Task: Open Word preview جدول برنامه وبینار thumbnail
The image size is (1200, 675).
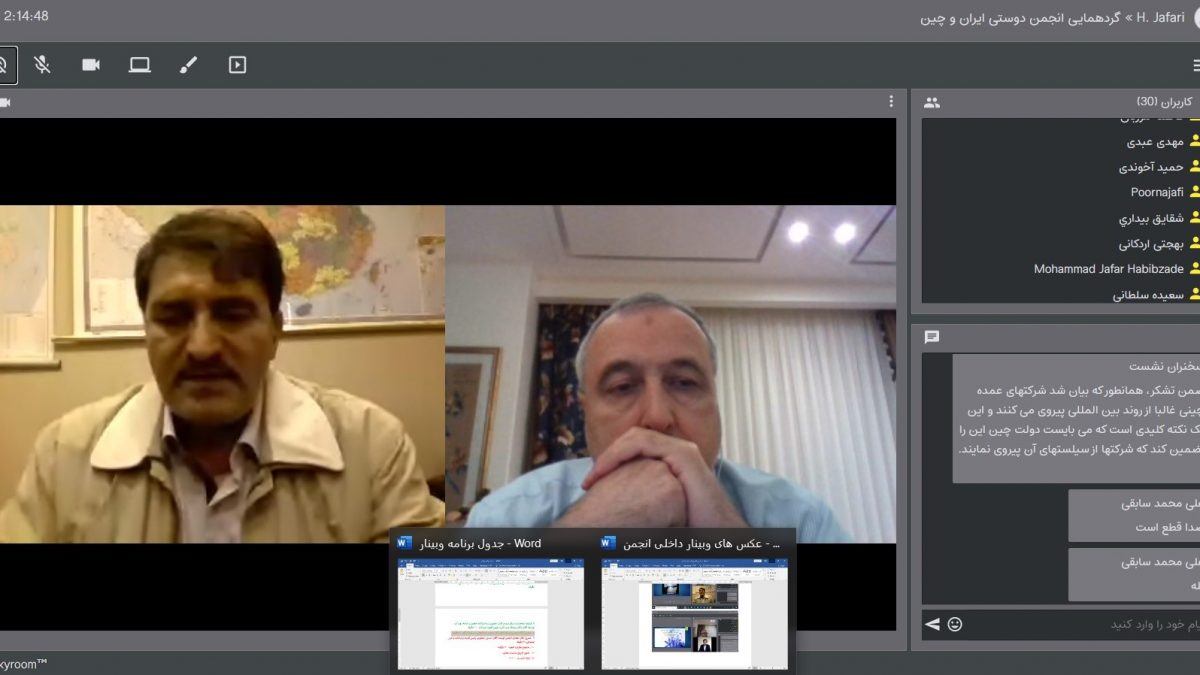Action: (x=491, y=613)
